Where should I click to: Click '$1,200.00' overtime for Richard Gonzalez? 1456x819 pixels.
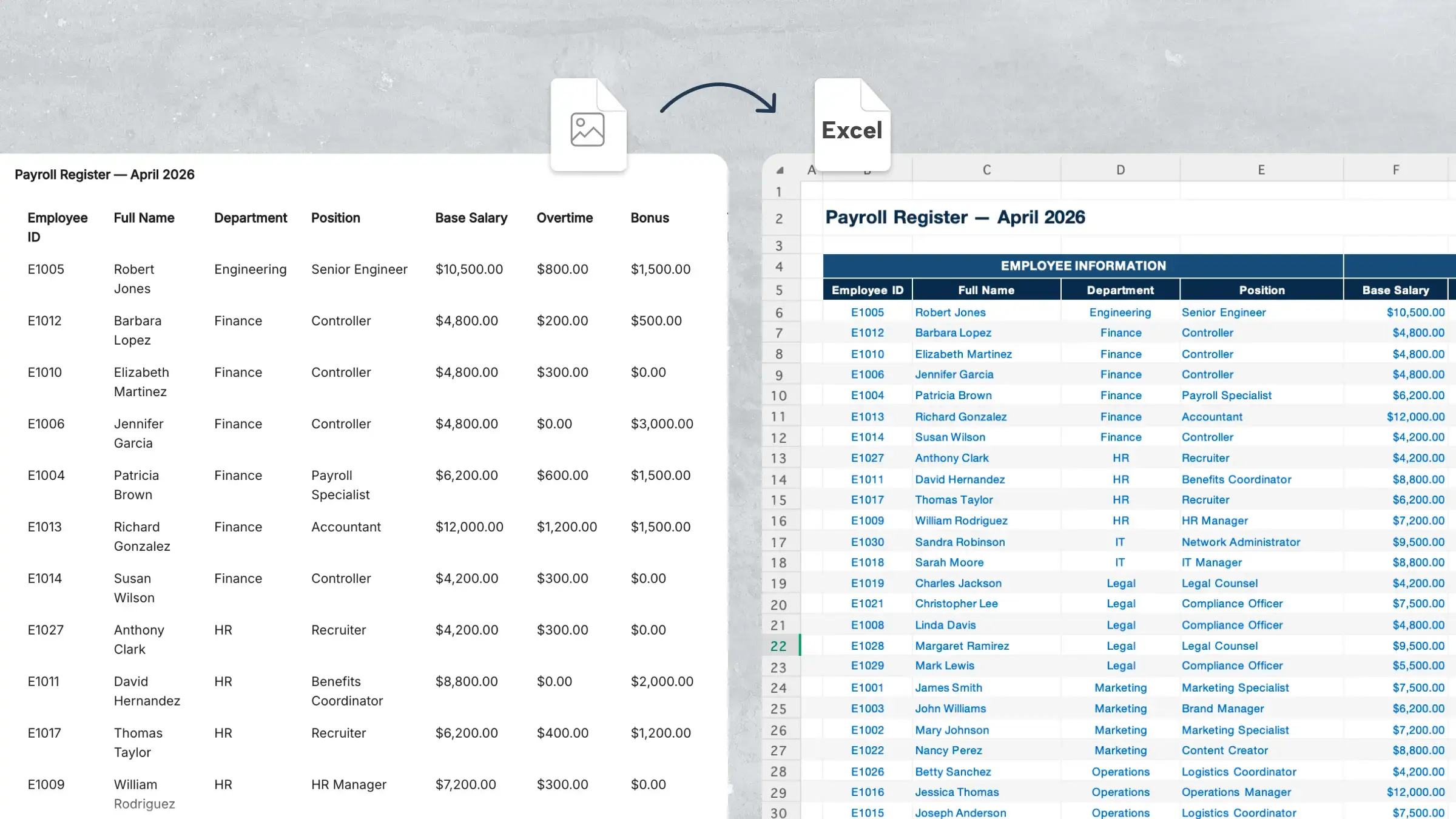[x=567, y=527]
